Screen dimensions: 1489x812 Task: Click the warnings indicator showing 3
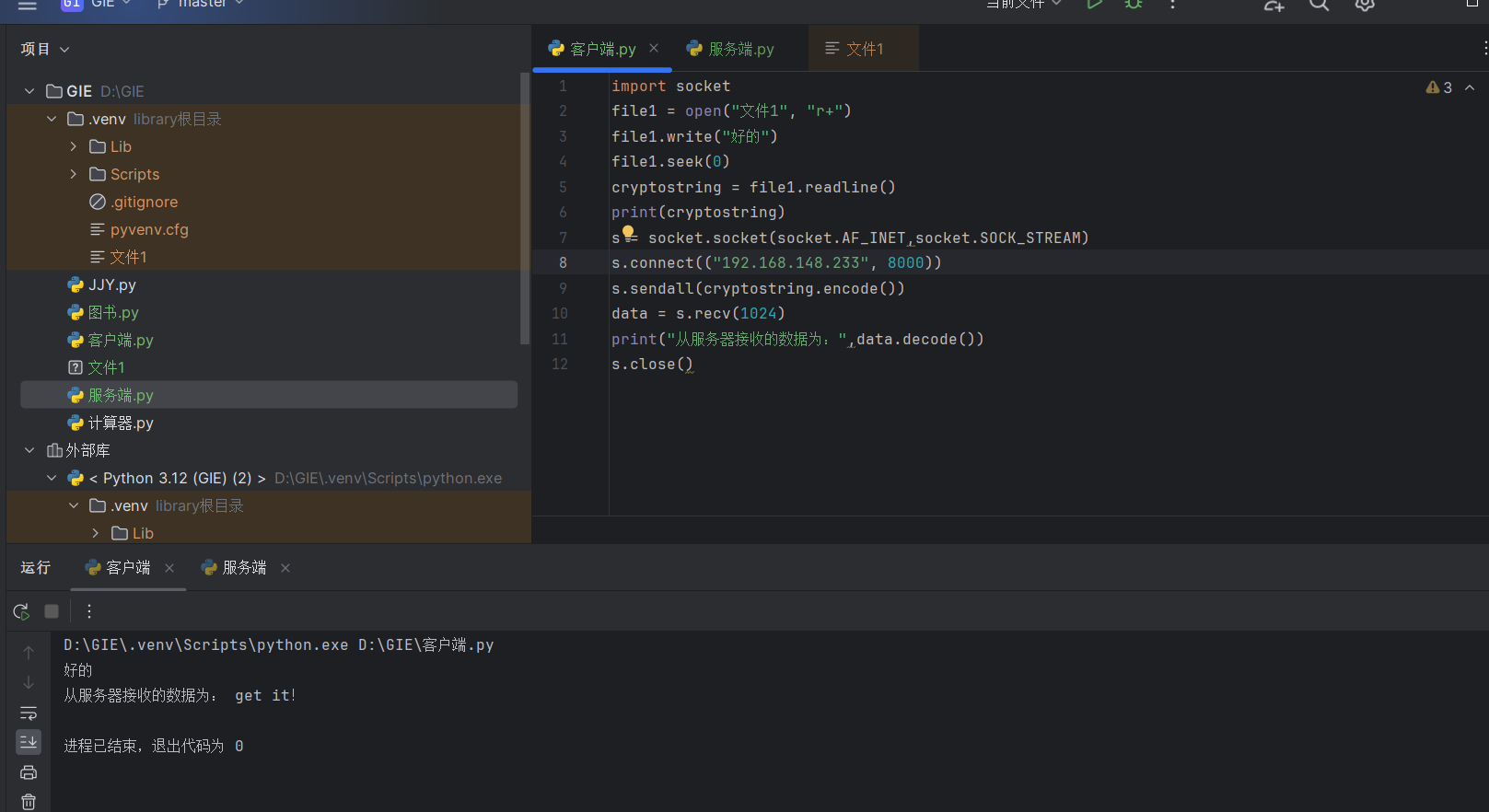coord(1439,87)
